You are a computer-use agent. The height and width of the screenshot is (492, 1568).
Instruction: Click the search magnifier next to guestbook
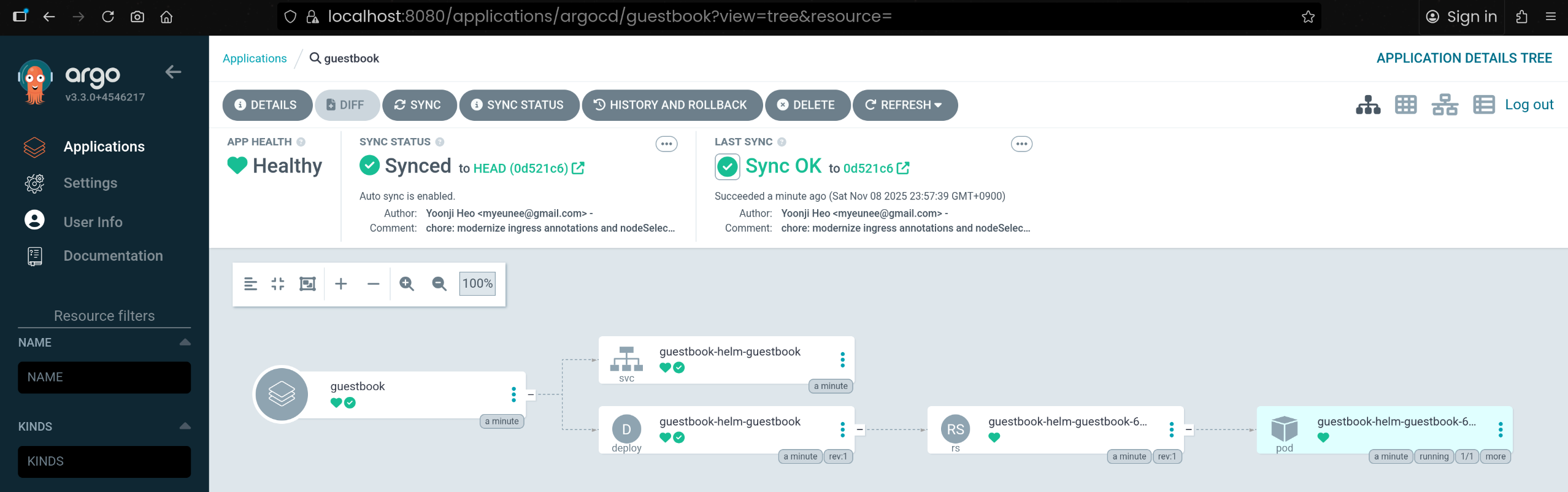[x=315, y=58]
